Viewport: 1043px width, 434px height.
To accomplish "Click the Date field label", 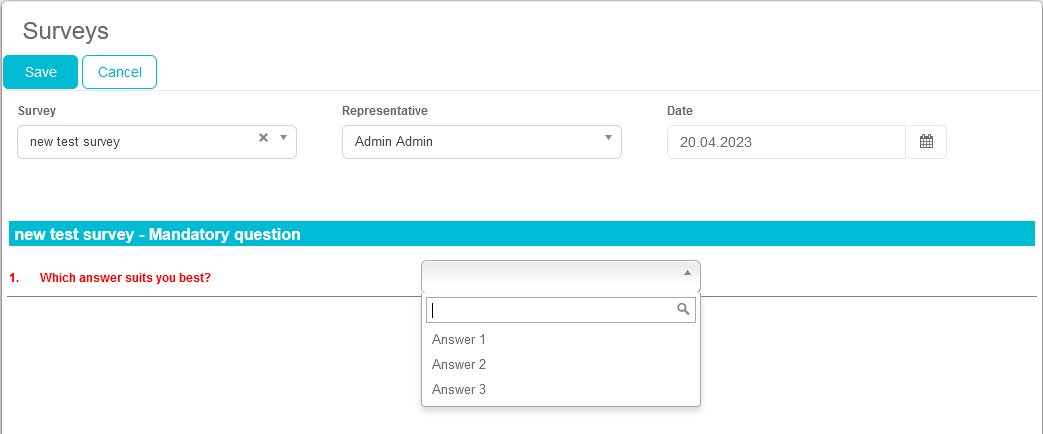I will 680,111.
